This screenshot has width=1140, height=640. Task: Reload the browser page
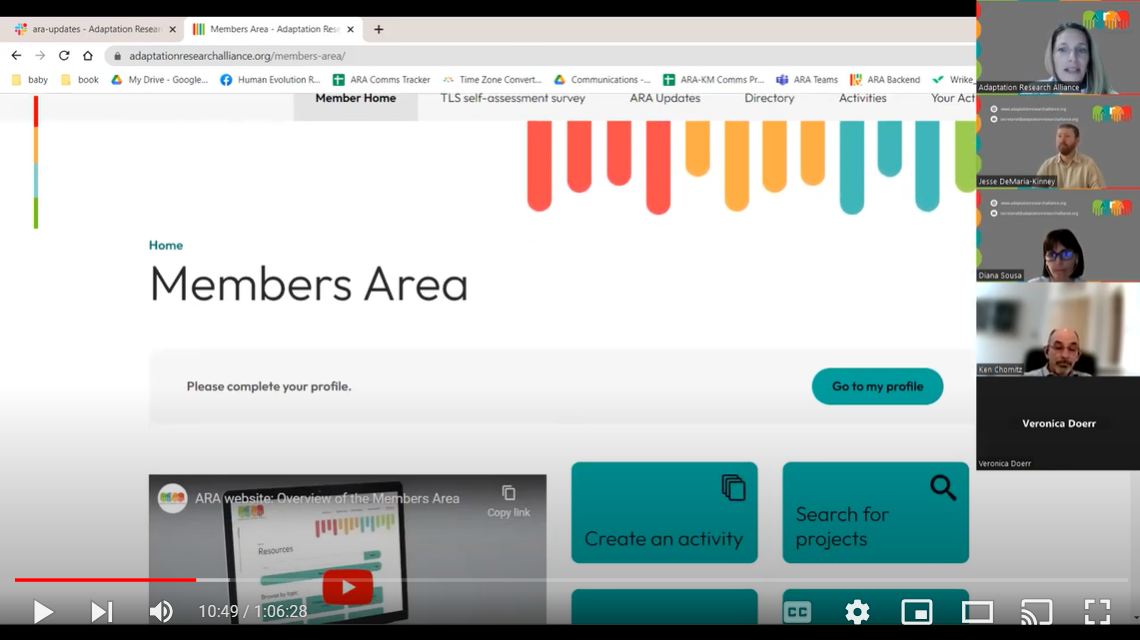point(64,56)
